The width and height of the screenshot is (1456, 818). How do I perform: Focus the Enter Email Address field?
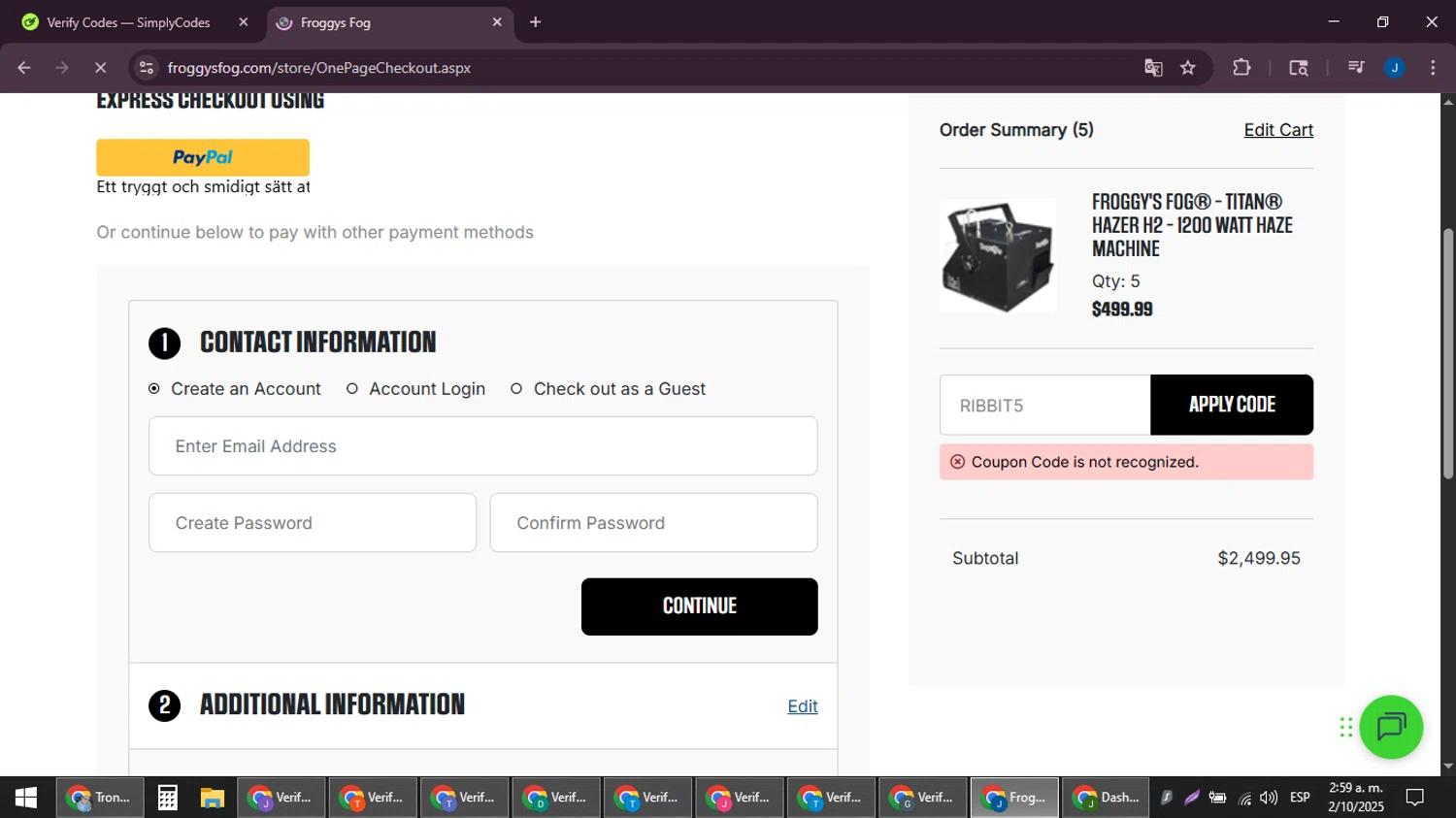tap(482, 446)
